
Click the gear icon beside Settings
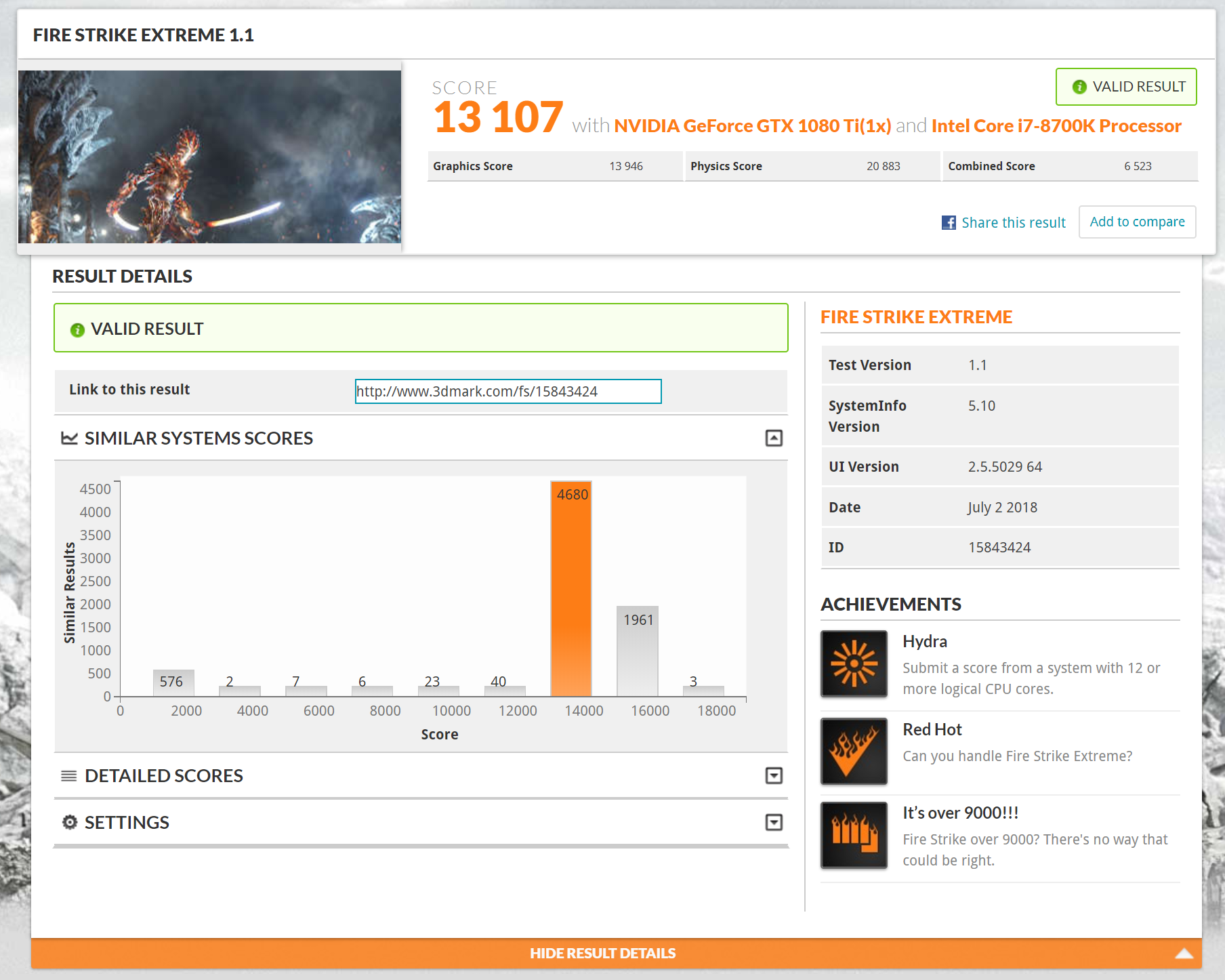(x=70, y=822)
